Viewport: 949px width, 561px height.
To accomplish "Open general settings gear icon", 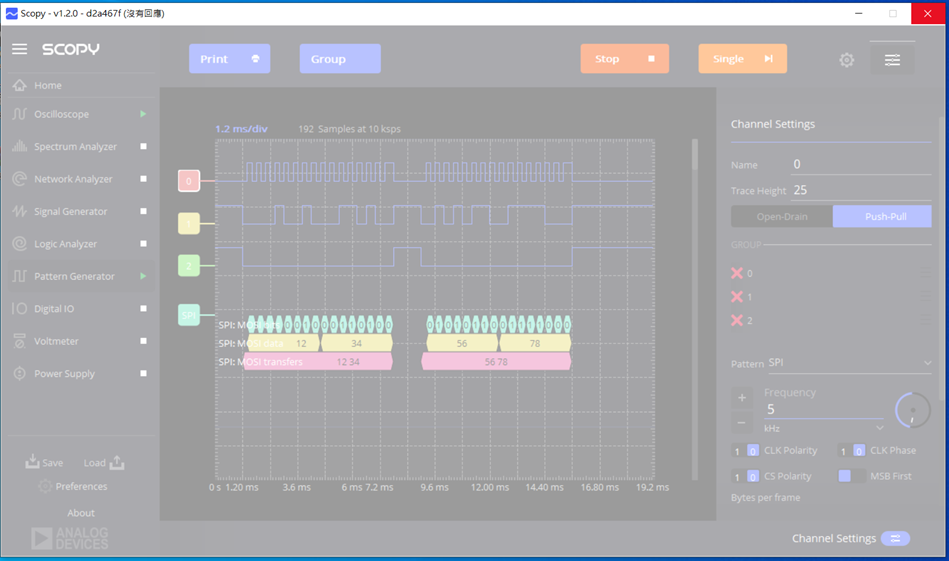I will click(x=847, y=60).
